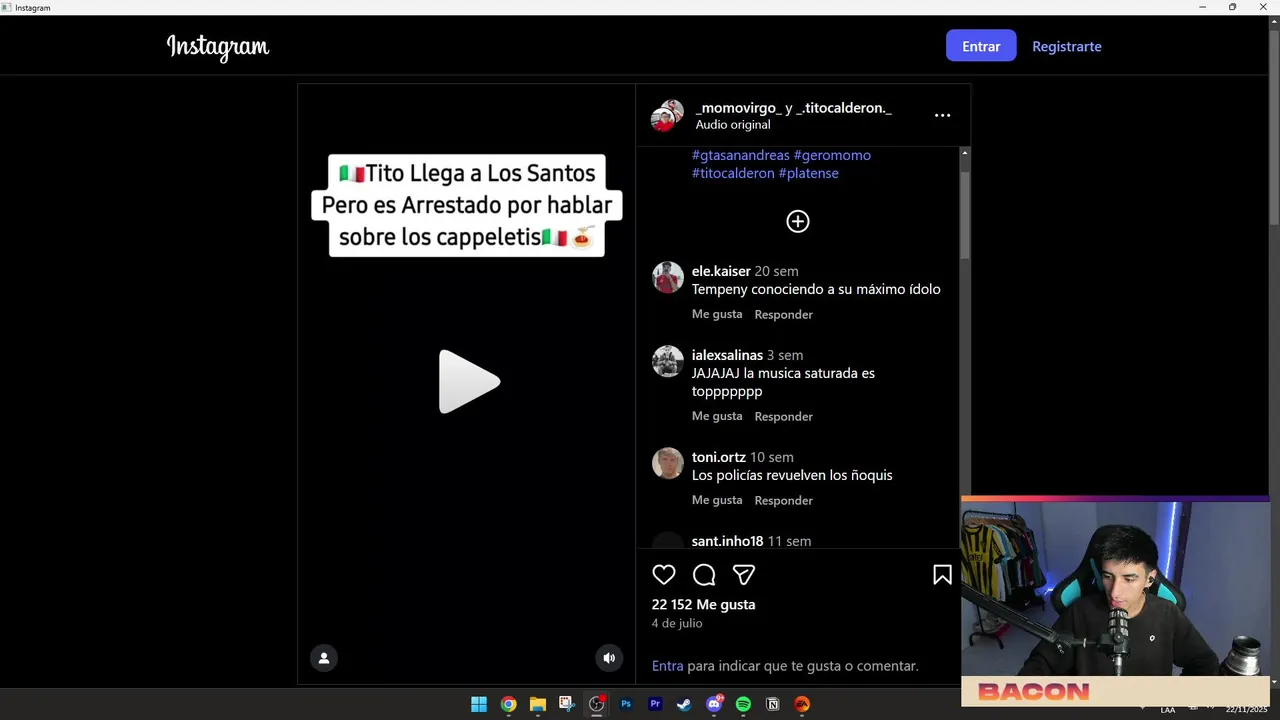This screenshot has height=720, width=1280.
Task: Reply to toni.ortz's comment
Action: pyautogui.click(x=784, y=500)
